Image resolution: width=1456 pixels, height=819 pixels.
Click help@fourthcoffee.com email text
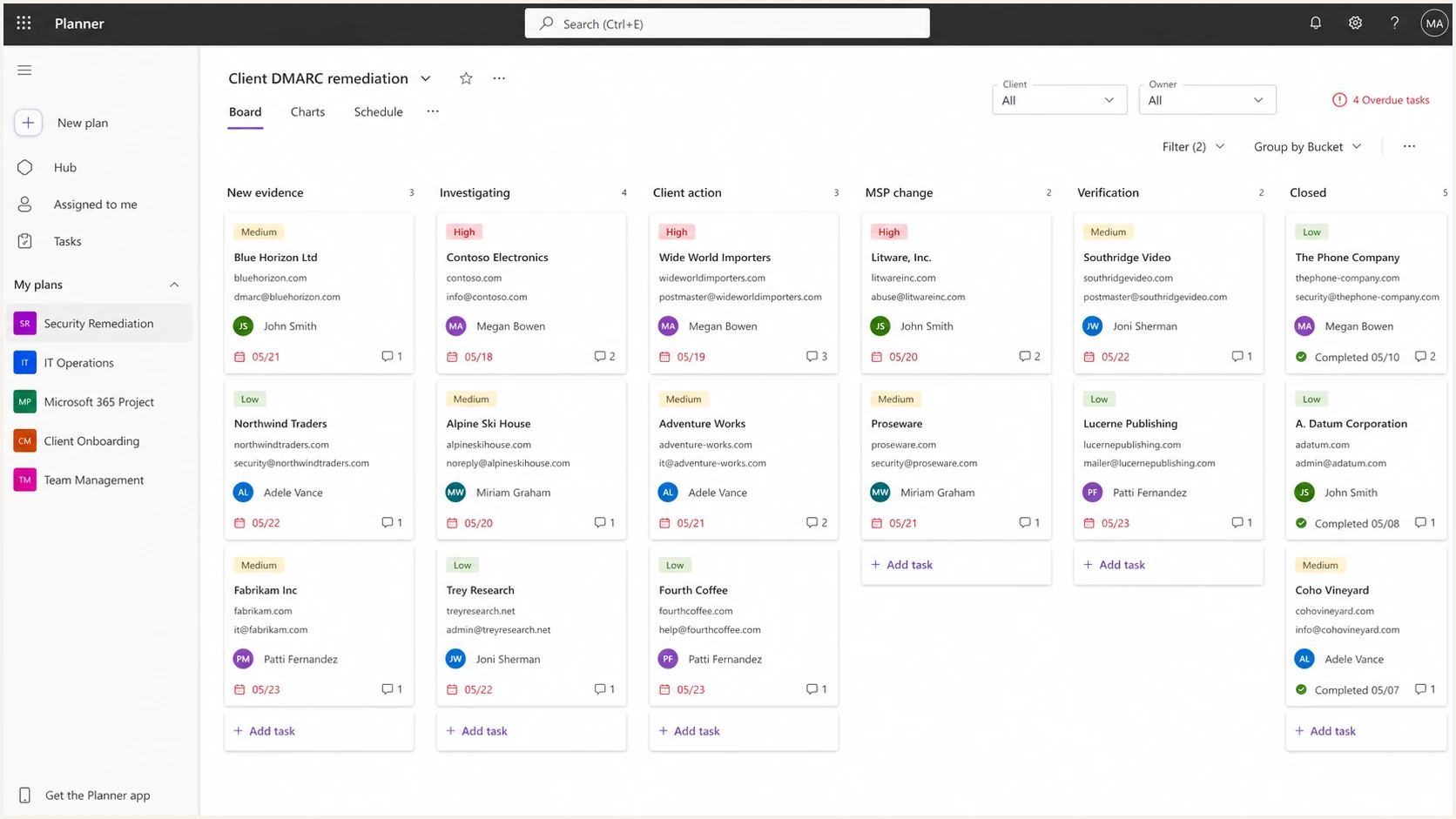710,629
